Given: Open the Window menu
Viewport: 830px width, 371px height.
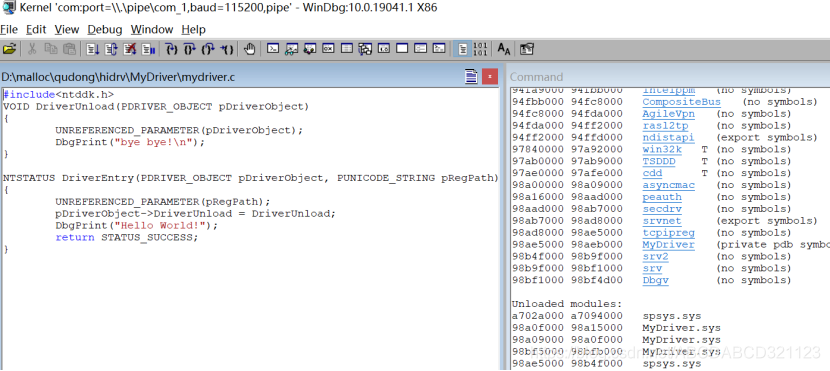Looking at the screenshot, I should [x=152, y=30].
